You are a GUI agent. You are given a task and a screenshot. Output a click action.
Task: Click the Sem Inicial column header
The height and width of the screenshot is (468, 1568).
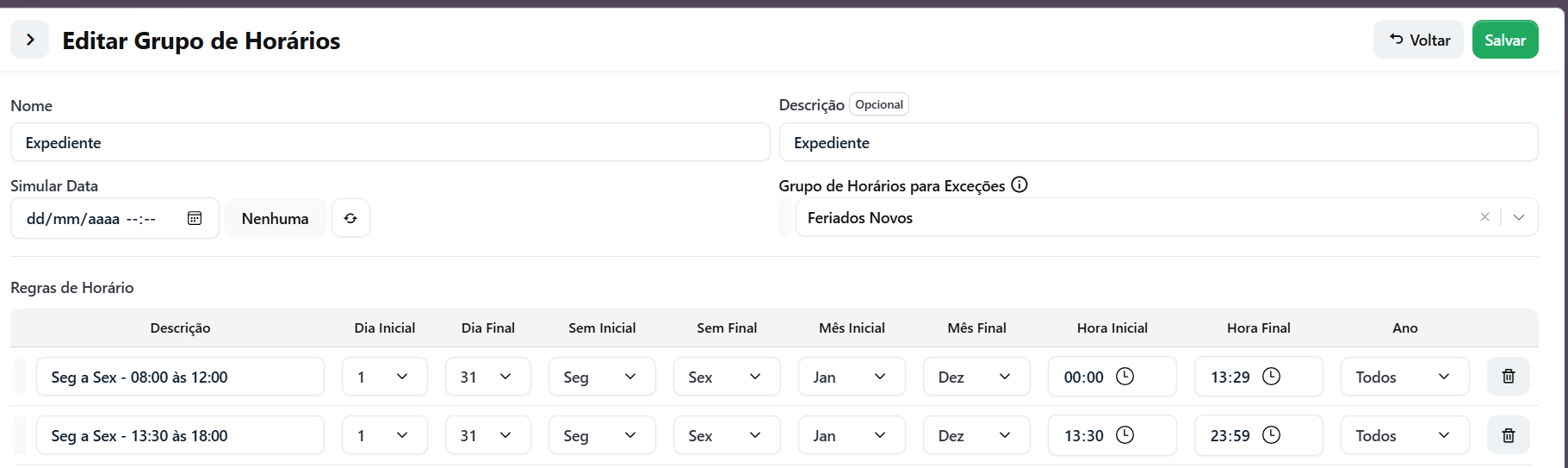click(x=602, y=328)
